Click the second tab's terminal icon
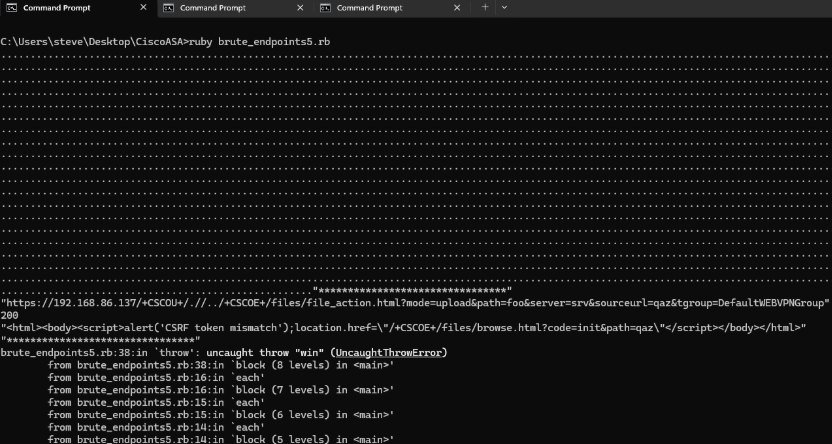This screenshot has width=832, height=444. (x=168, y=8)
